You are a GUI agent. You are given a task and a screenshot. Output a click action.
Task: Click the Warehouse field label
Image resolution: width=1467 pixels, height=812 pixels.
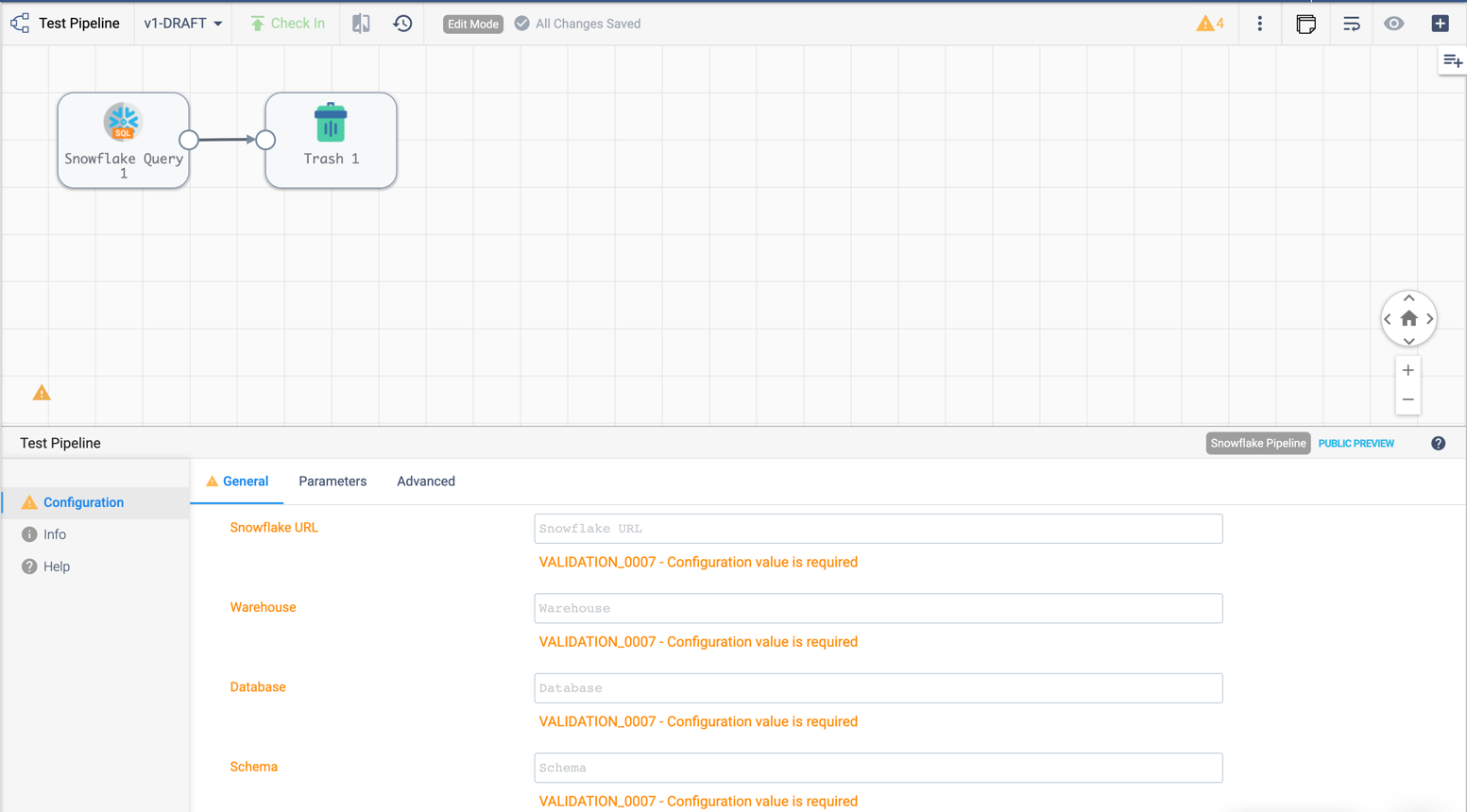tap(264, 607)
